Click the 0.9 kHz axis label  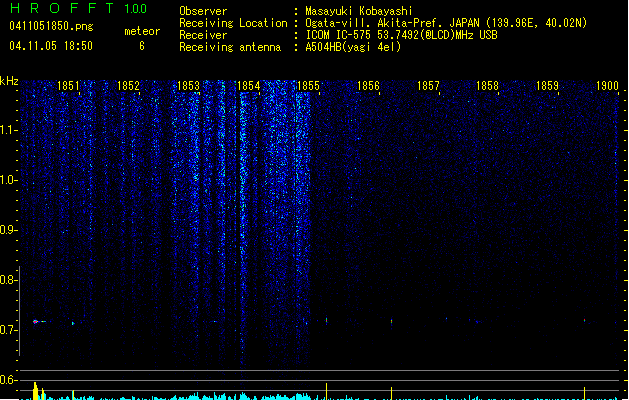pyautogui.click(x=8, y=230)
